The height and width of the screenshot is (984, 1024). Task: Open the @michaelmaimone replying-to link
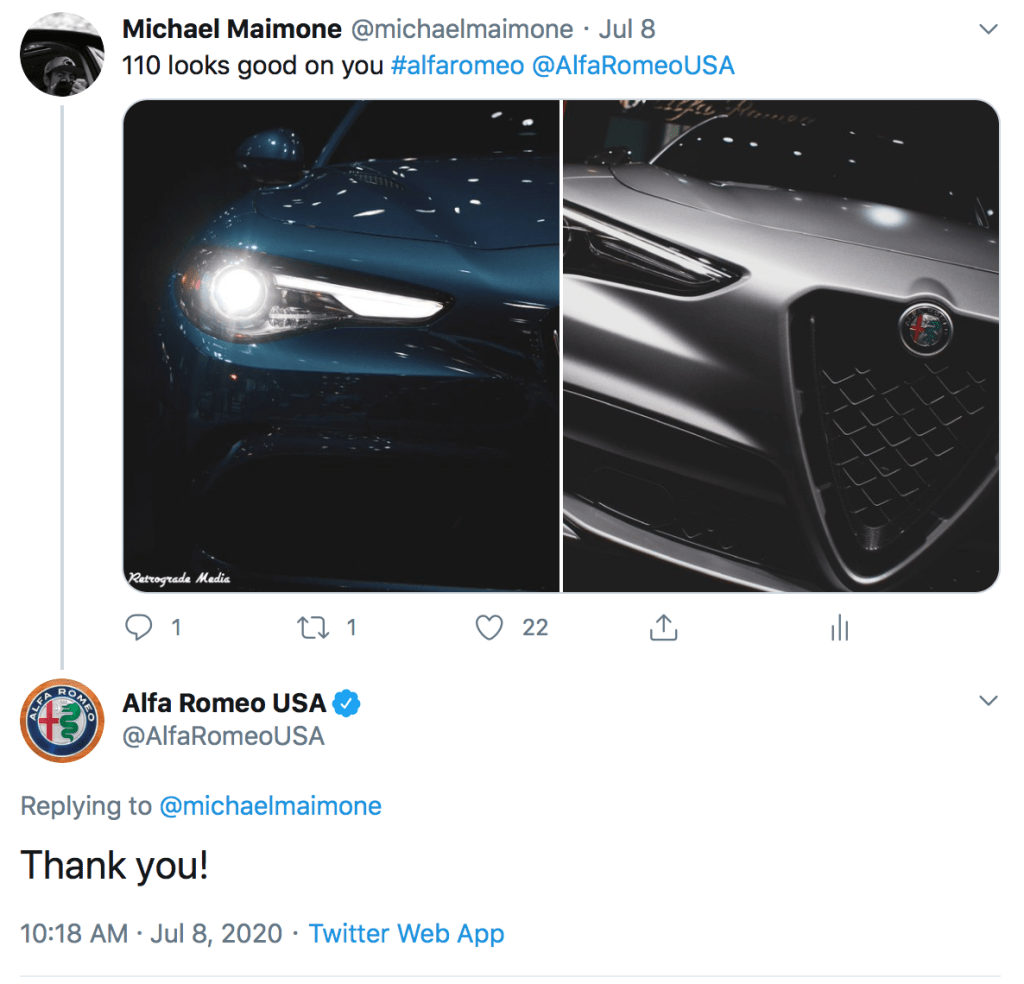pos(270,806)
